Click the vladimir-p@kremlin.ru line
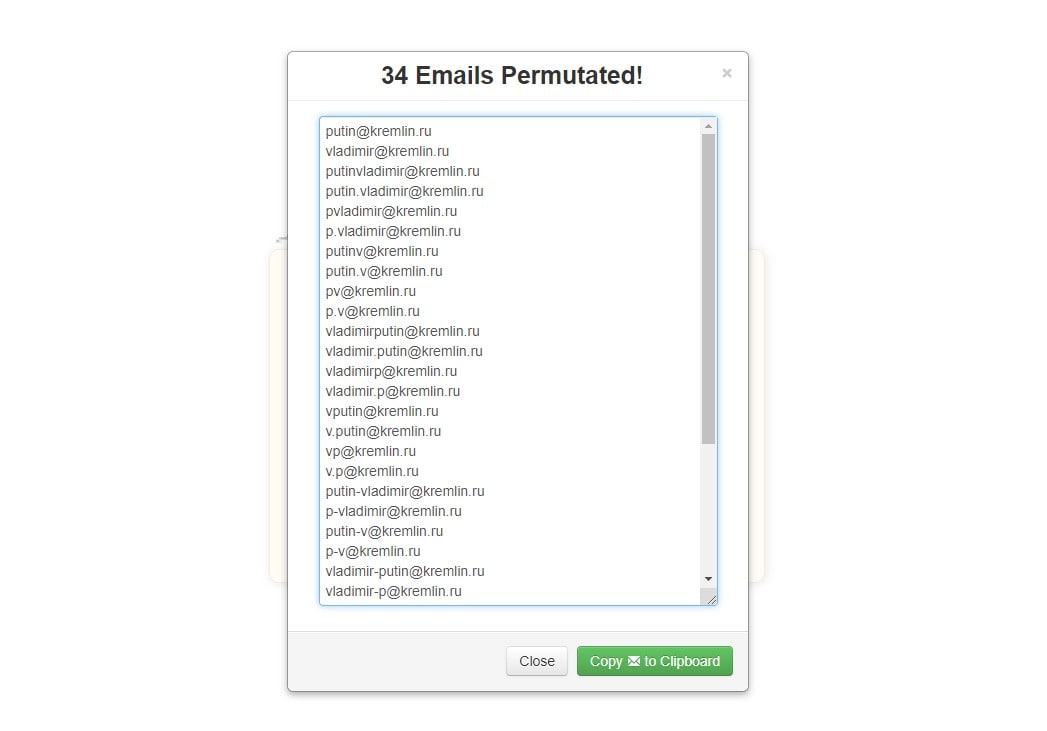Image resolution: width=1047 pixels, height=731 pixels. 393,591
